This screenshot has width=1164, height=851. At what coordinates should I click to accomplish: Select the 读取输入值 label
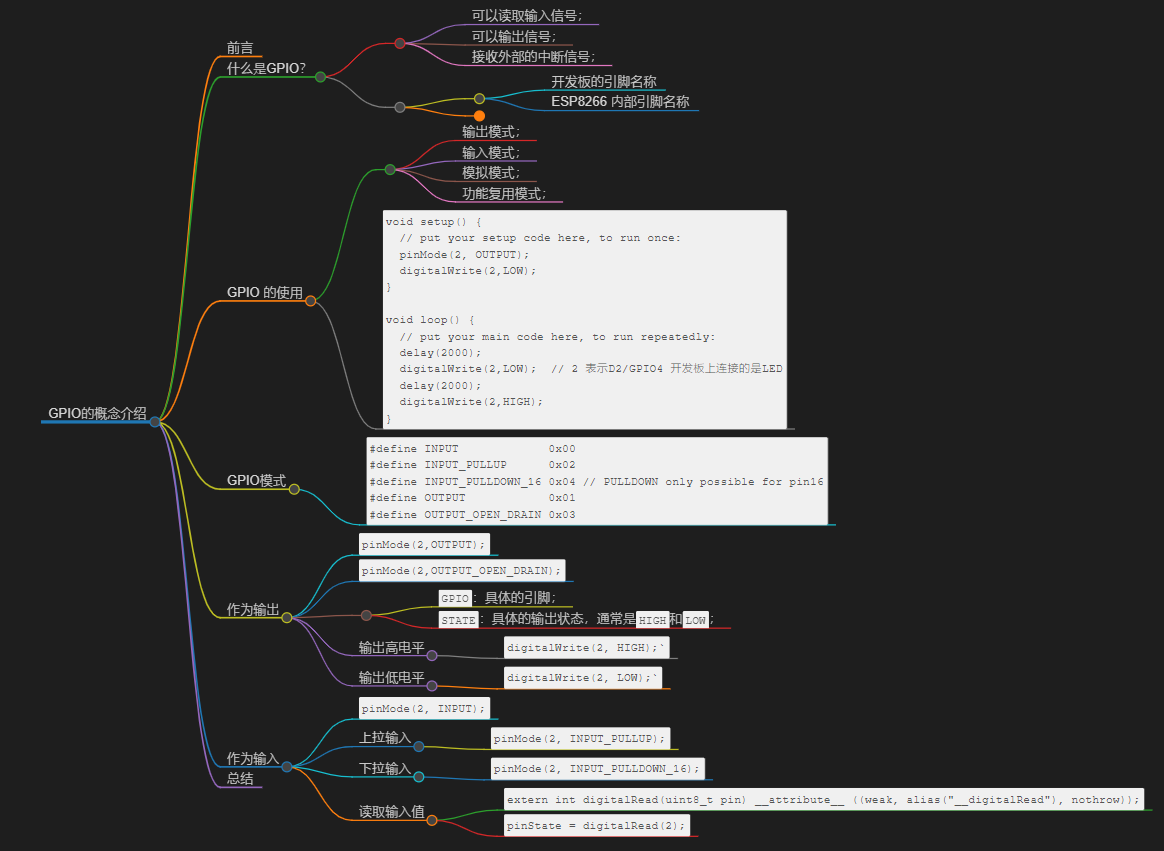click(391, 812)
